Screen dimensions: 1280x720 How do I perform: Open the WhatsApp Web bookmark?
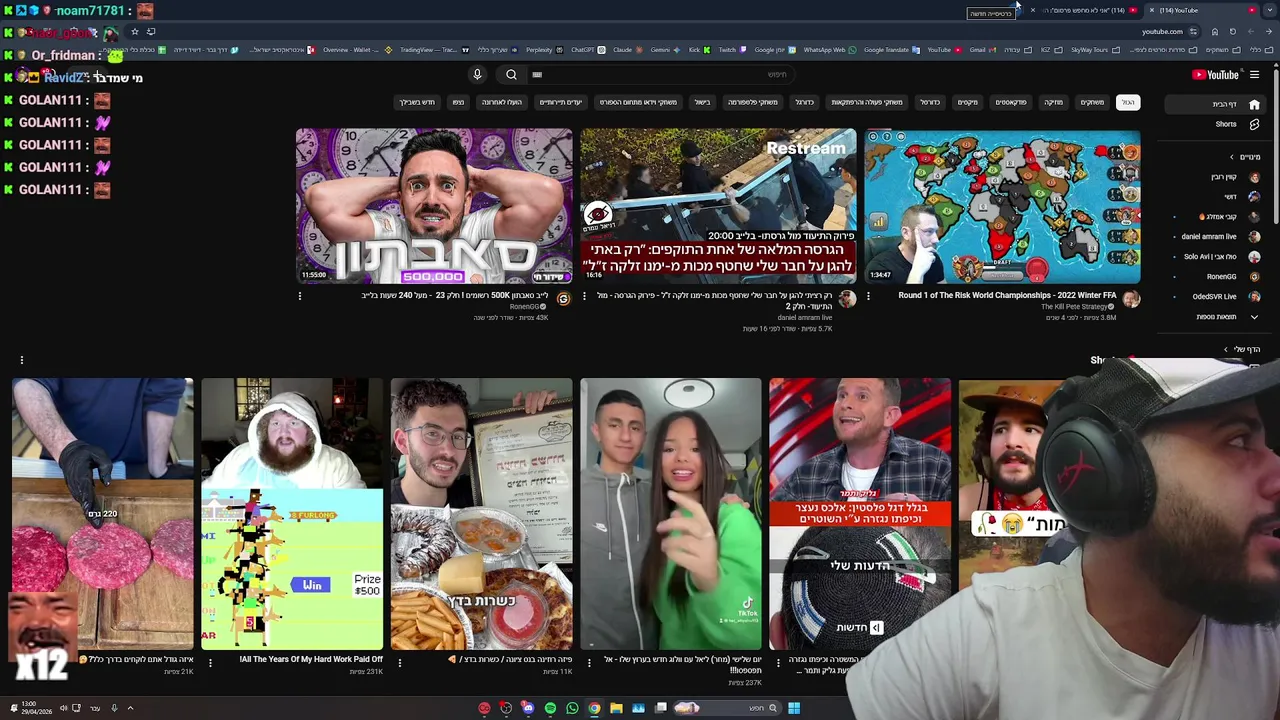pyautogui.click(x=829, y=50)
